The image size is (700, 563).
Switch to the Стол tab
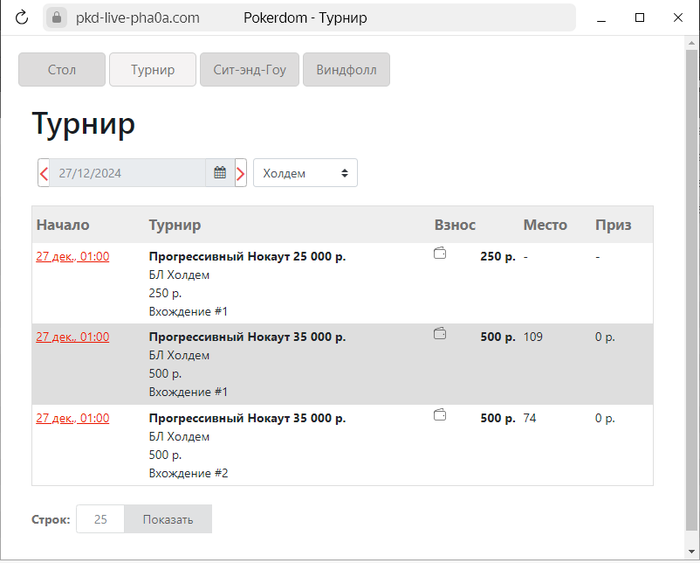click(x=62, y=70)
